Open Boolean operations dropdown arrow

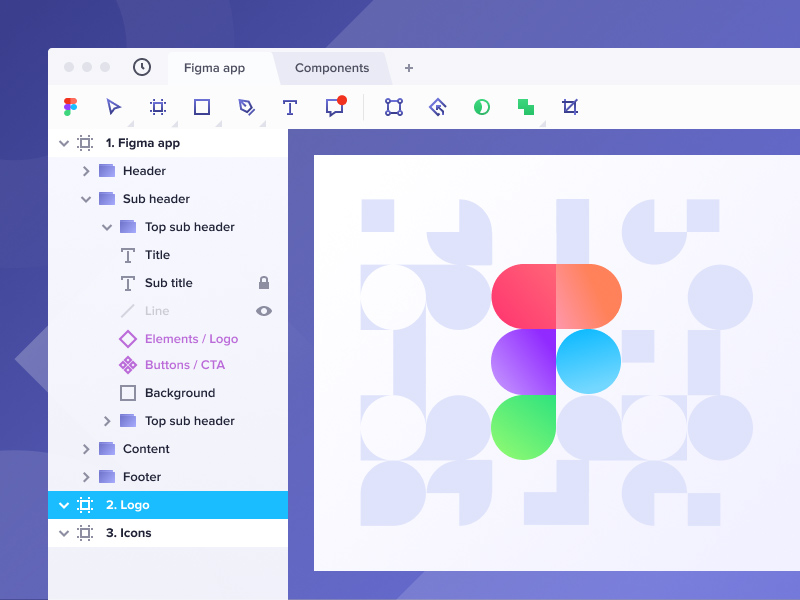tap(542, 123)
